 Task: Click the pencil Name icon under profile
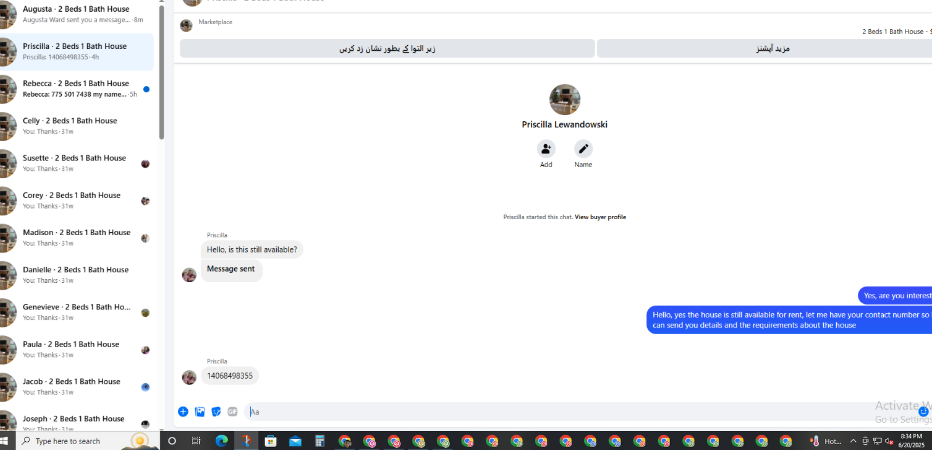[x=583, y=149]
